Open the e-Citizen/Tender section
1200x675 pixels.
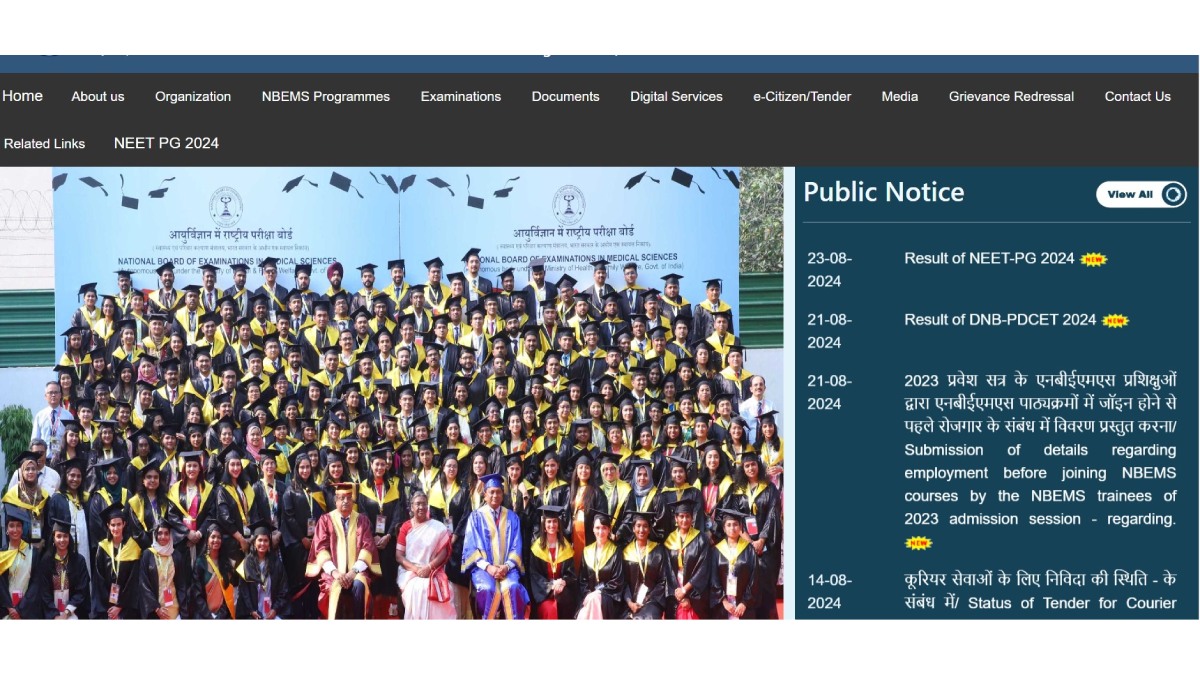click(x=801, y=96)
